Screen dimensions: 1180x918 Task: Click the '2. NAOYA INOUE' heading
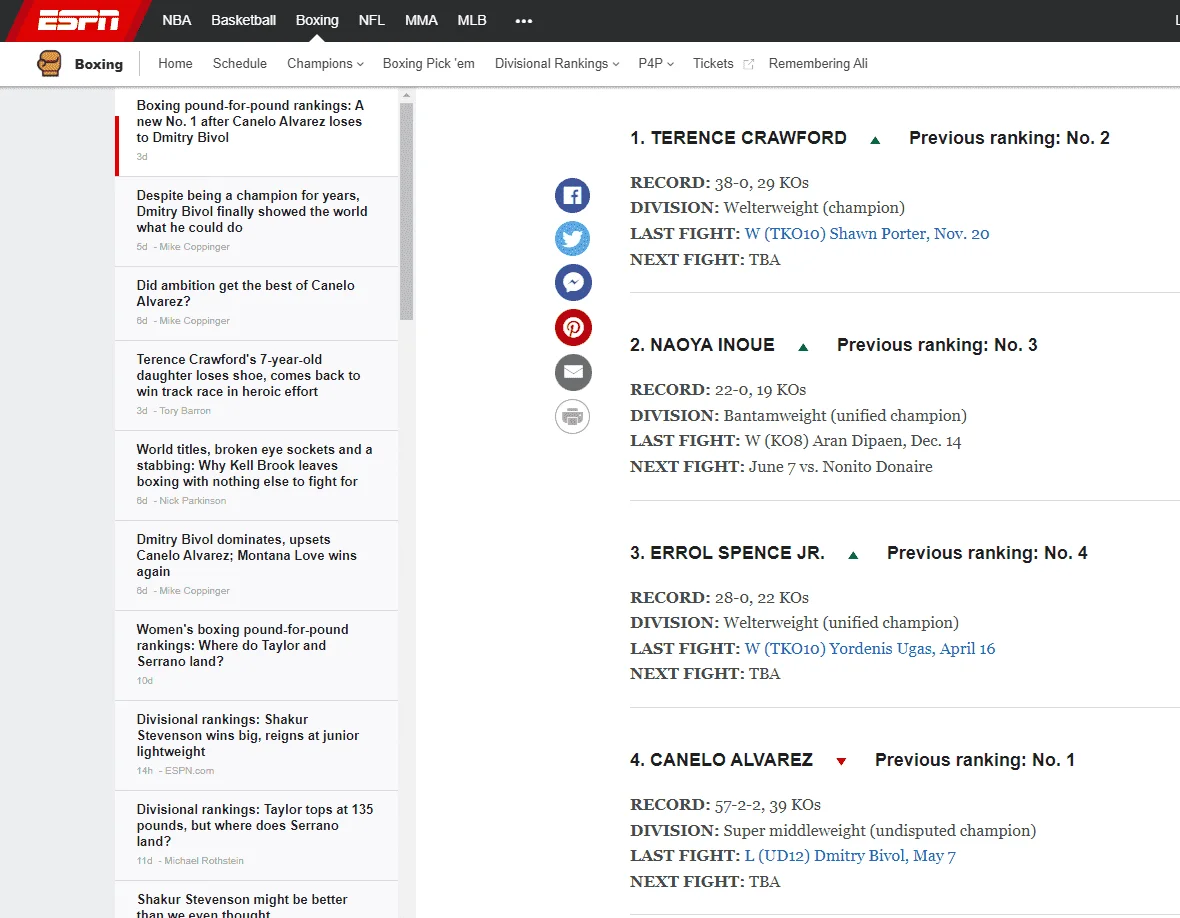[702, 345]
